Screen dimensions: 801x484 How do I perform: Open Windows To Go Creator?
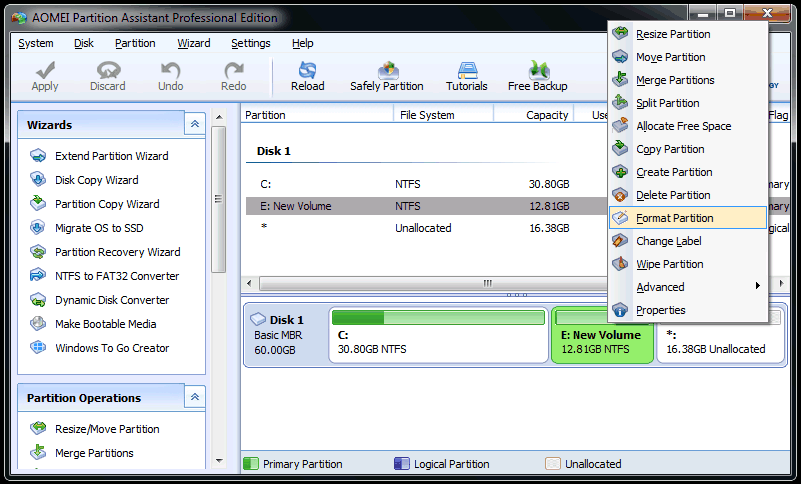[x=112, y=348]
